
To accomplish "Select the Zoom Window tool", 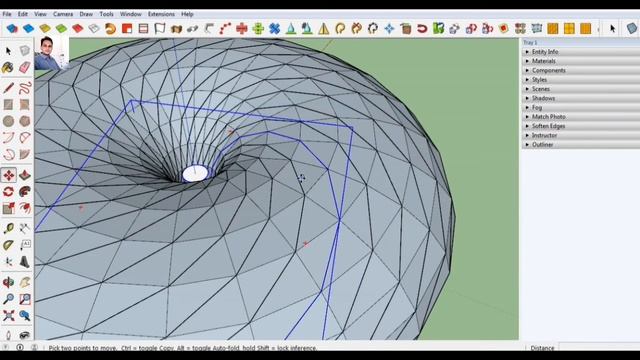I will click(x=24, y=299).
